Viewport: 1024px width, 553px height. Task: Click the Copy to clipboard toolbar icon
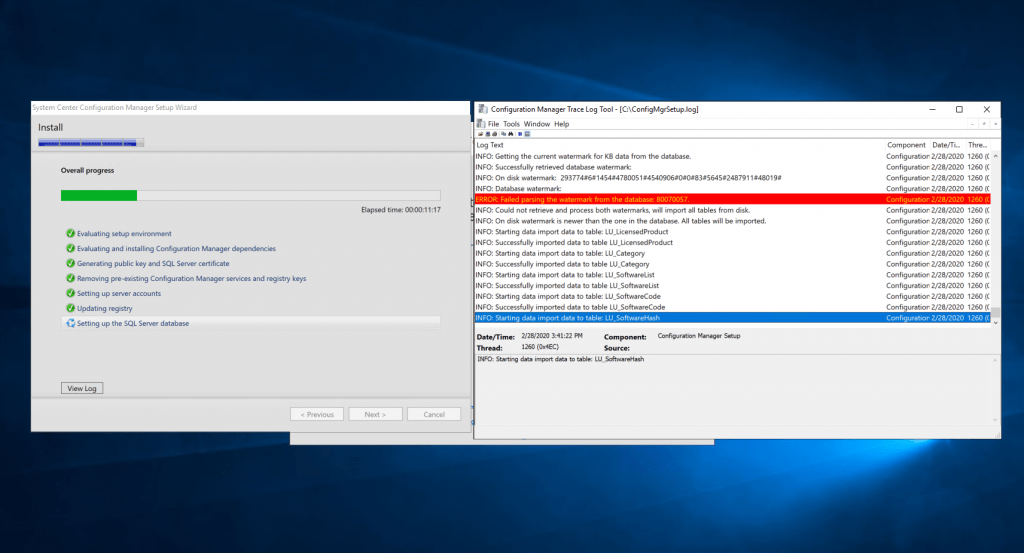coord(504,134)
